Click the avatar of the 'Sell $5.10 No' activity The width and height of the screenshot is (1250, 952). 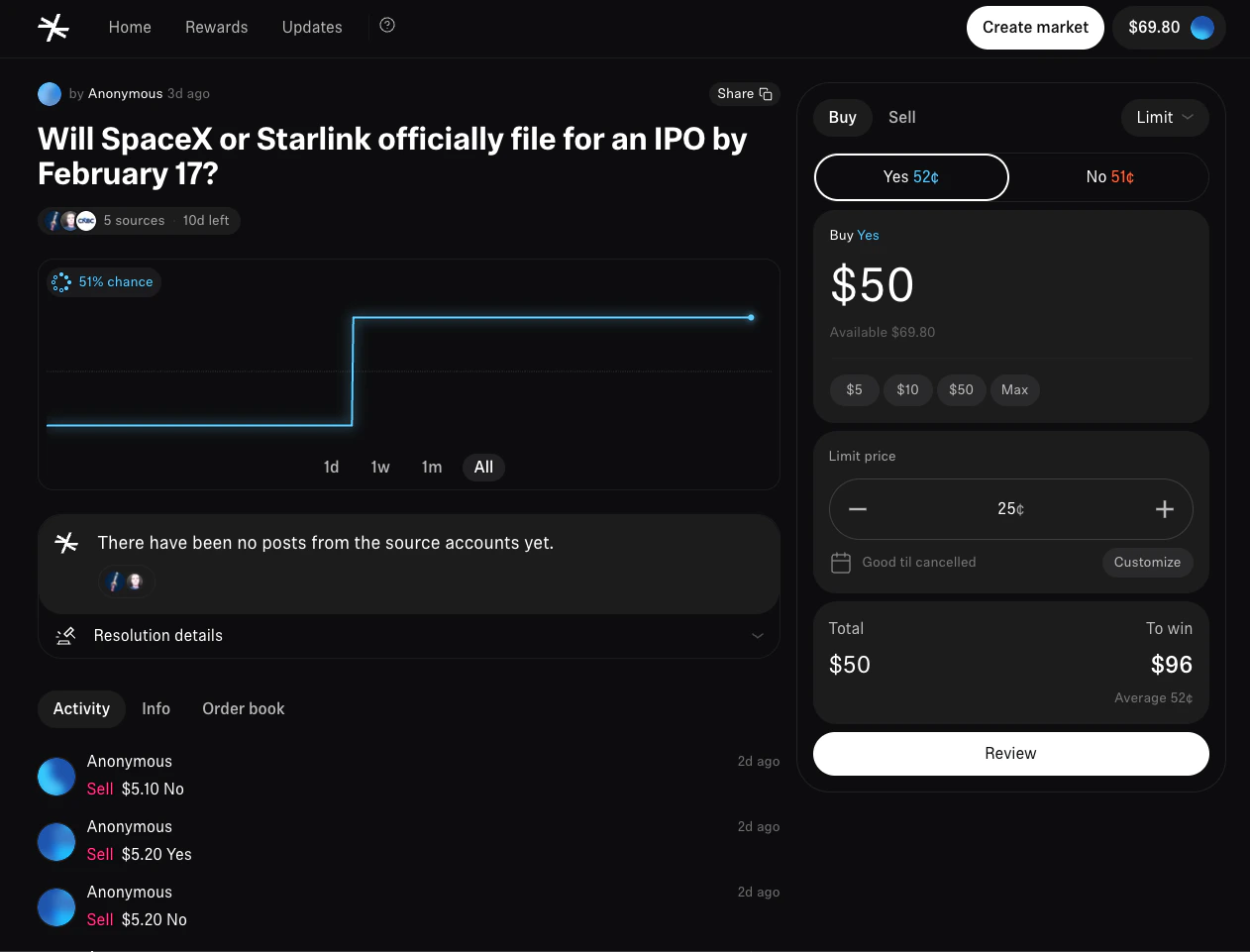56,777
